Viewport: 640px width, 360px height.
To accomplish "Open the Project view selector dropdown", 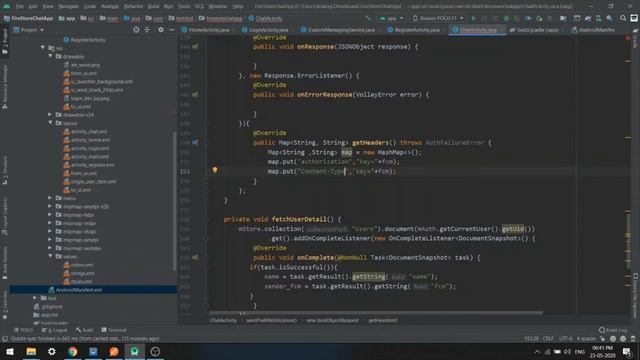I will 29,30.
